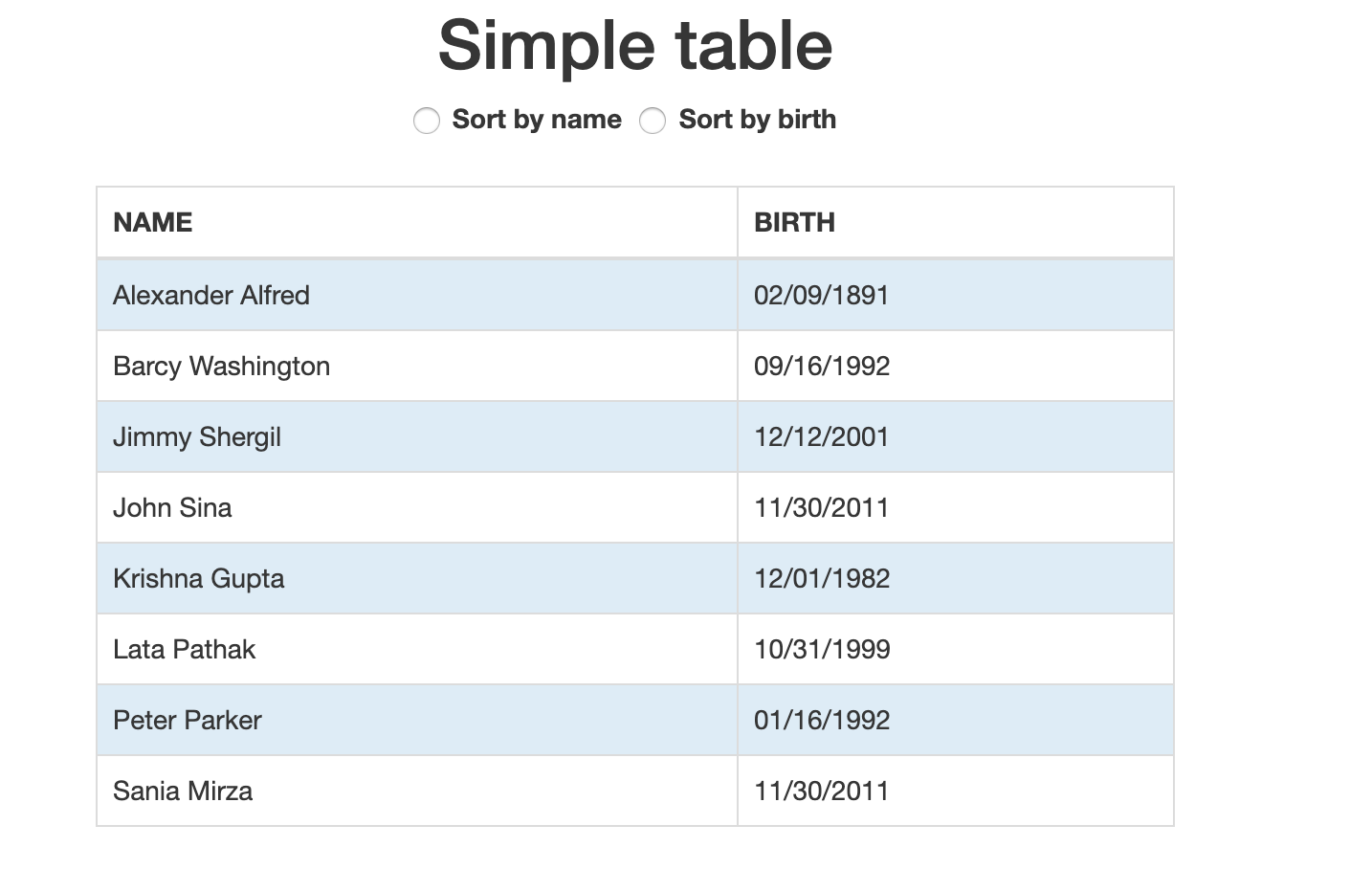Click the Simple table heading
The image size is (1372, 892).
635,45
